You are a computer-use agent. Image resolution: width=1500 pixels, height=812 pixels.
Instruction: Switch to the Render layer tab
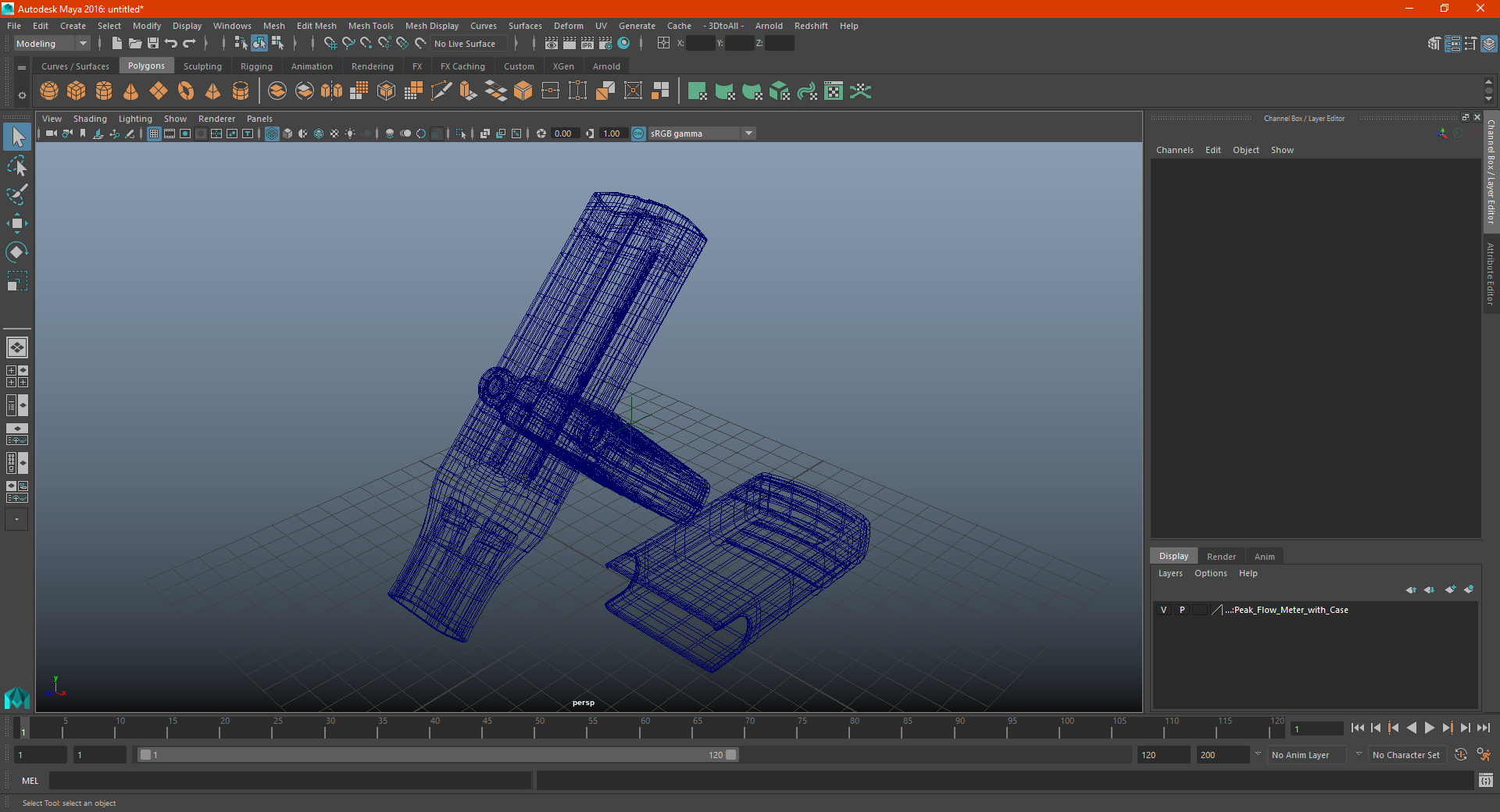point(1221,557)
